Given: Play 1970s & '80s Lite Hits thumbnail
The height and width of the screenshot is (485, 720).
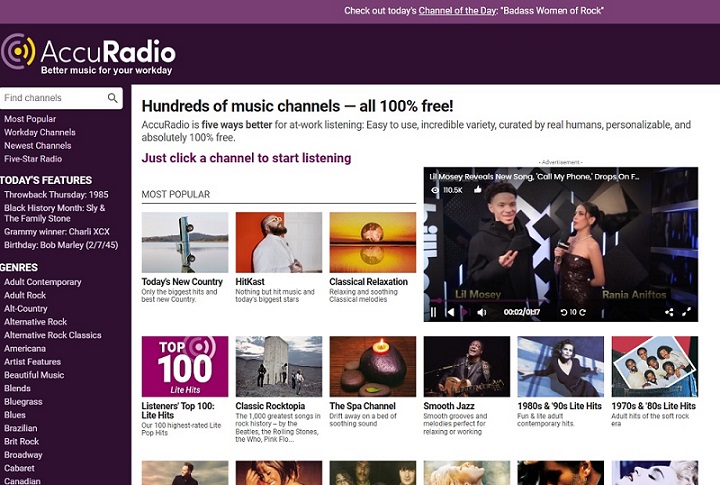Looking at the screenshot, I should coord(655,367).
